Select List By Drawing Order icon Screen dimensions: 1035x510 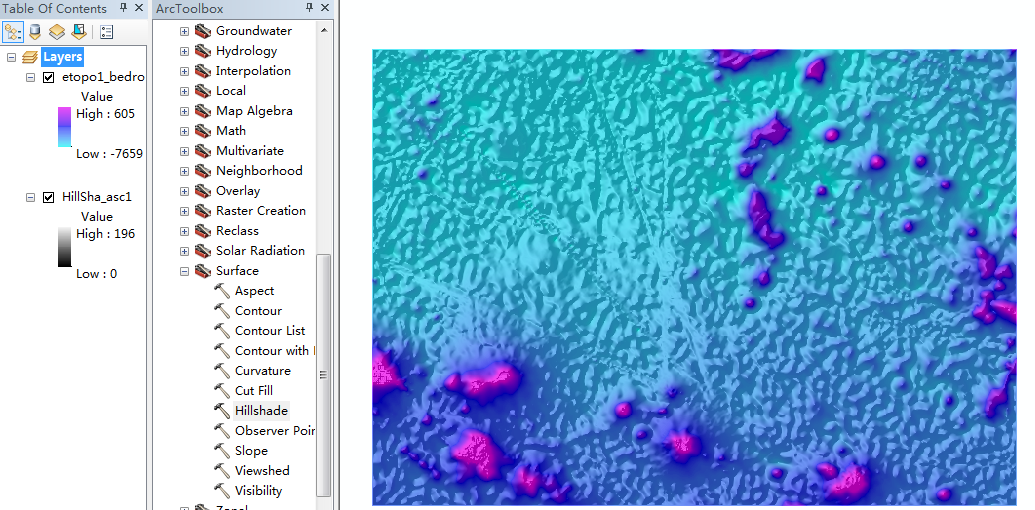point(13,31)
